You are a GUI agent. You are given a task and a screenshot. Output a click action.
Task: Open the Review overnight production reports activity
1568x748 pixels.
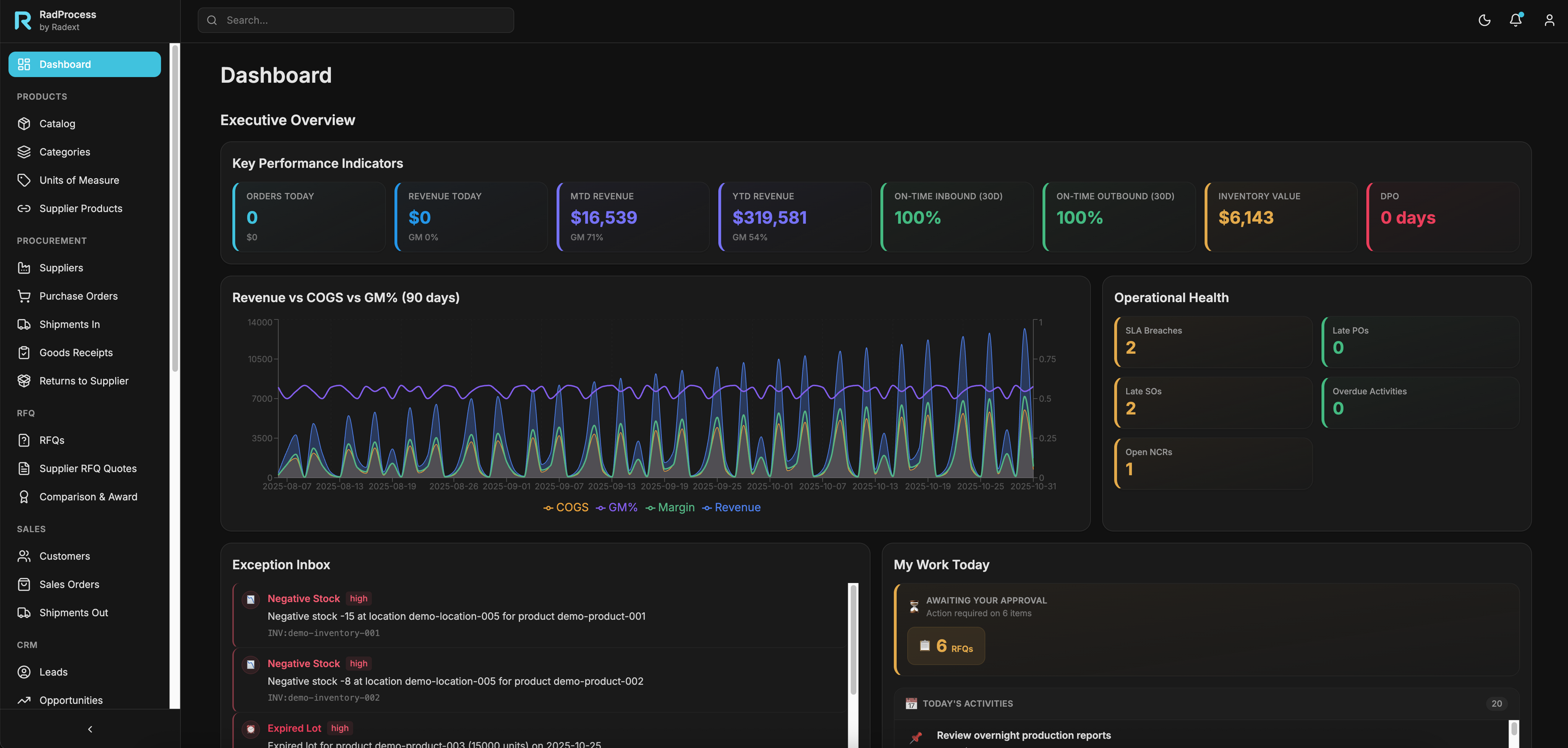tap(1024, 735)
